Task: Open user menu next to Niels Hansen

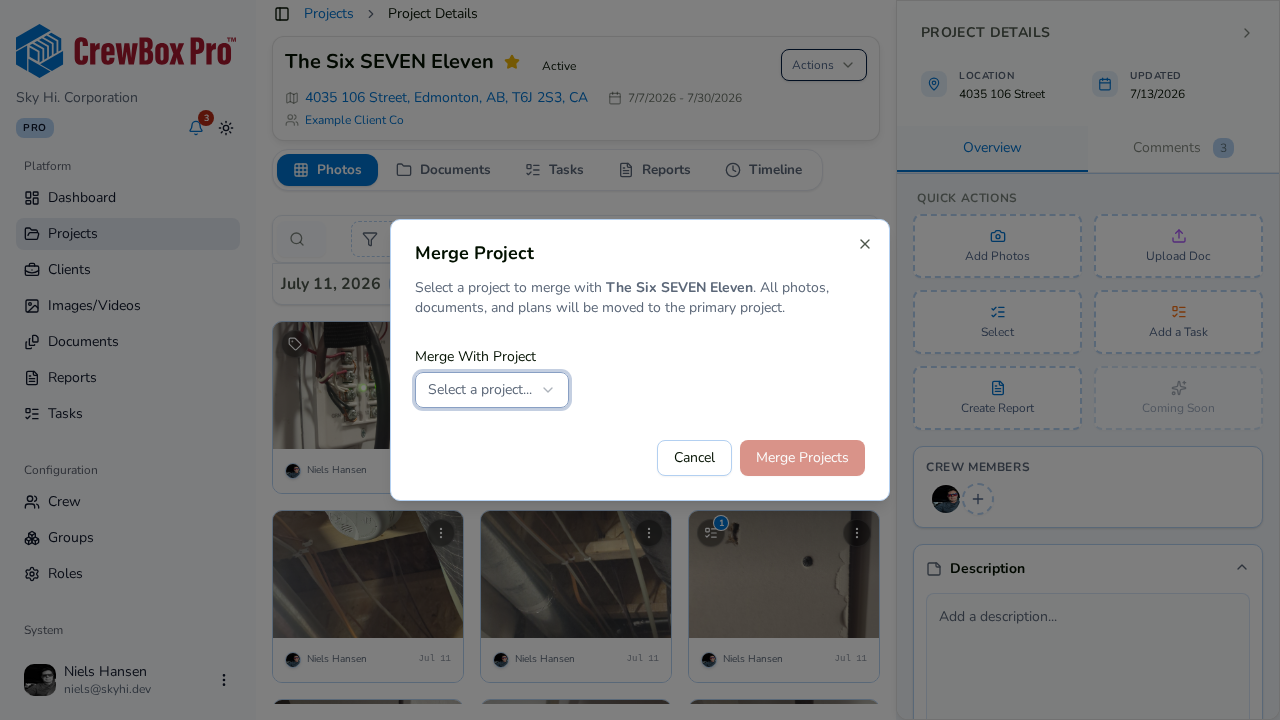Action: tap(224, 680)
